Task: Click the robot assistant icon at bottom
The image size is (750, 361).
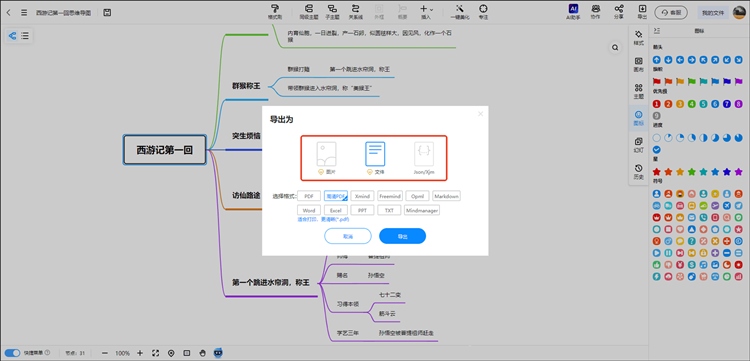Action: [218, 353]
